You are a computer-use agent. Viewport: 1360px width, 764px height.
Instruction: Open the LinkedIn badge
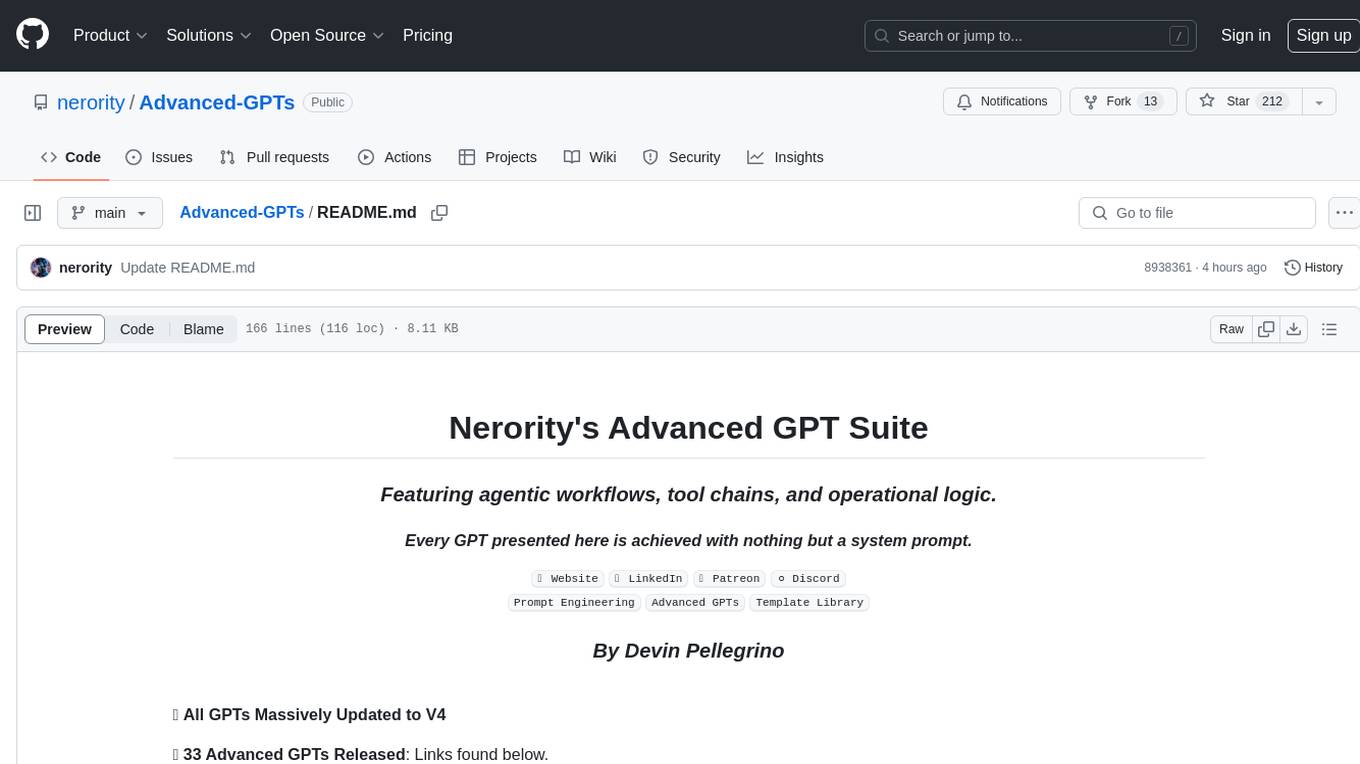pyautogui.click(x=648, y=578)
